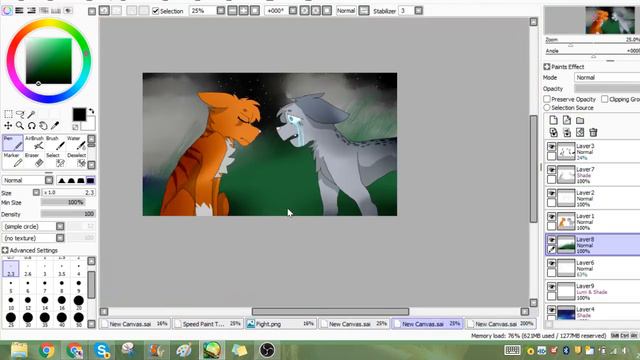Activate the rotate view tool

31,126
